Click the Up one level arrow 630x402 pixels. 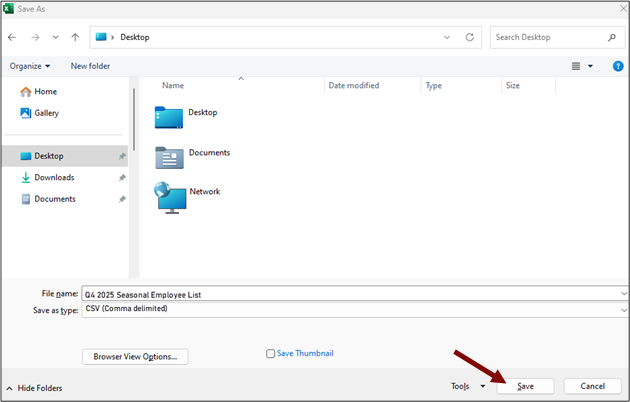coord(75,37)
